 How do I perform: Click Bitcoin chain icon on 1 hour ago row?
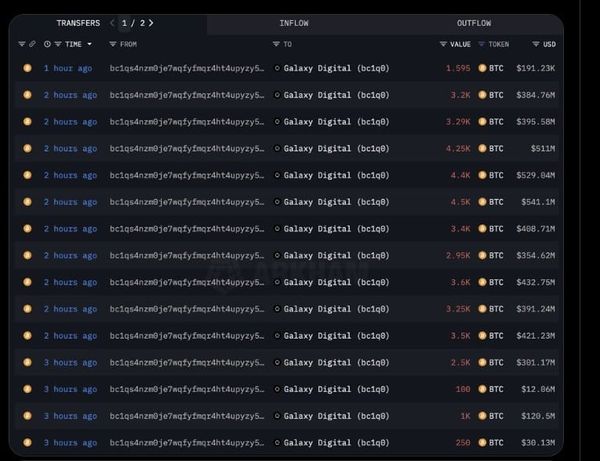click(x=27, y=68)
